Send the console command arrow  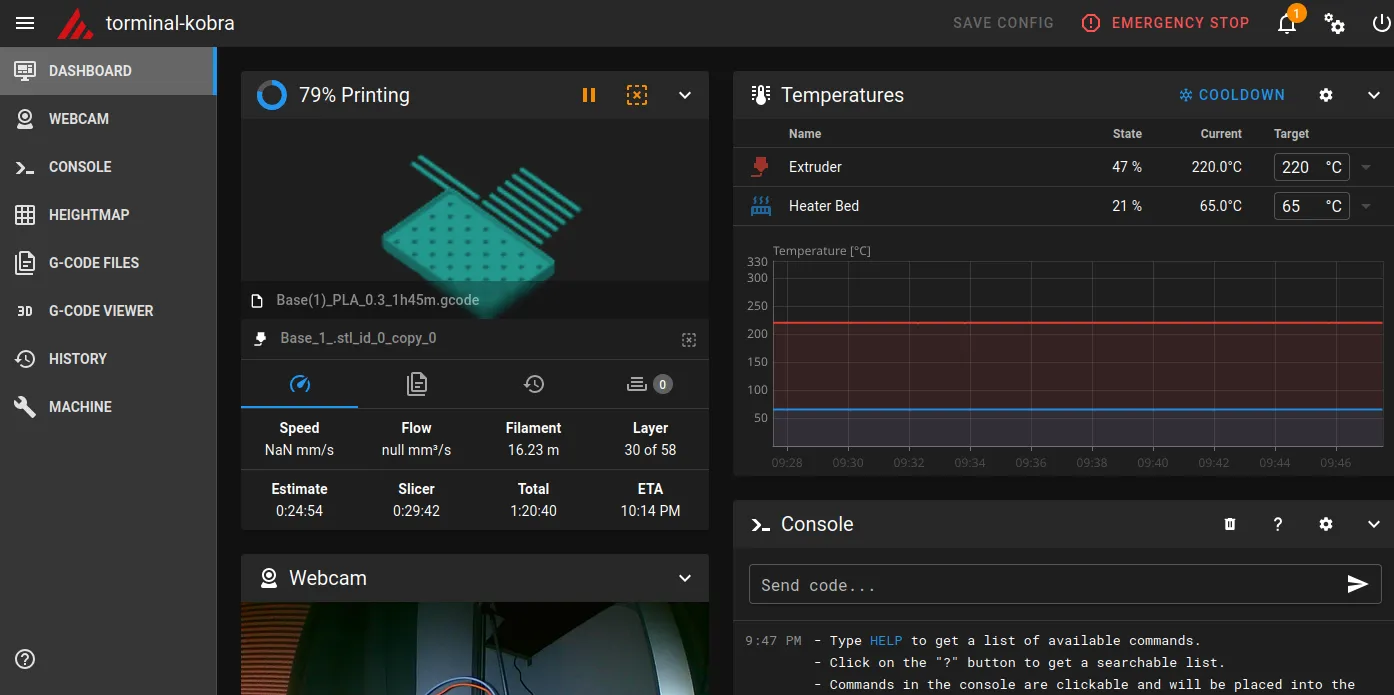point(1357,585)
